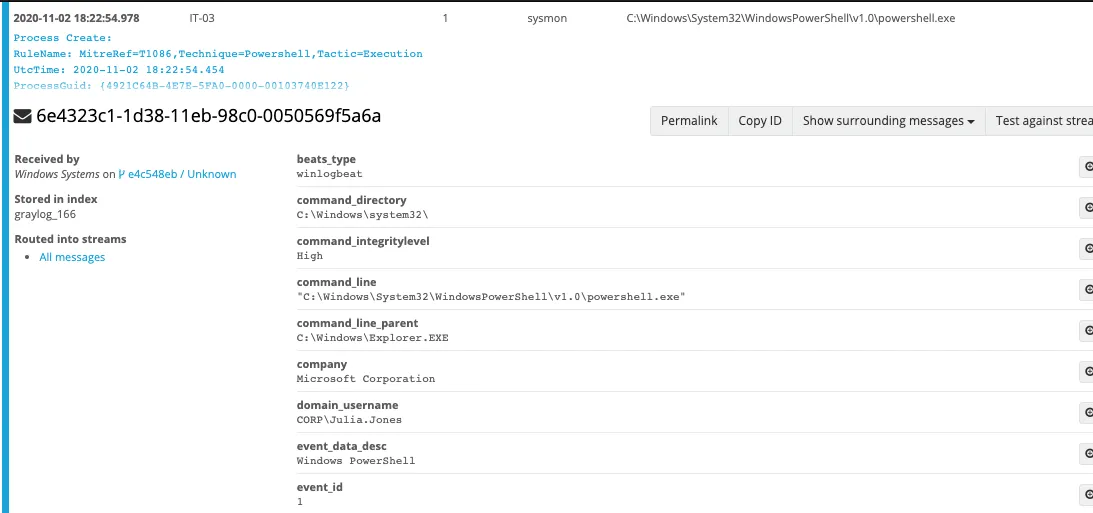Click the envelope icon beside the message ID
The width and height of the screenshot is (1093, 513).
click(x=22, y=116)
